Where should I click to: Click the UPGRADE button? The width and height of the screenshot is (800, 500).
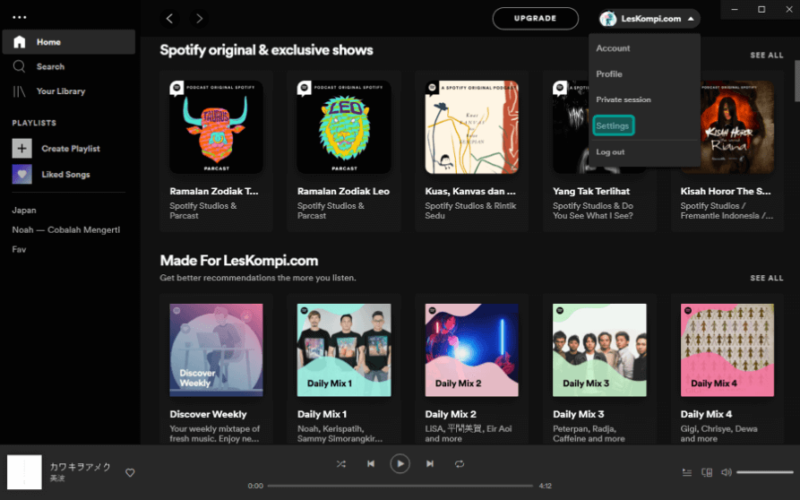(535, 18)
